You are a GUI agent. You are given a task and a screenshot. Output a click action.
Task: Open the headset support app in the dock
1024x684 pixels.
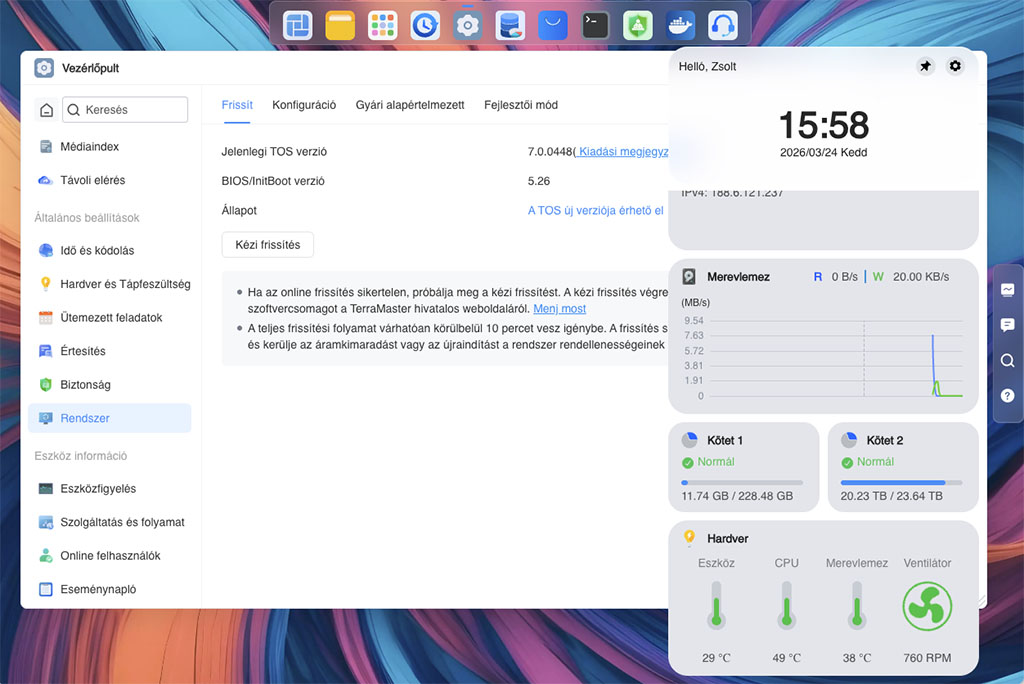click(x=723, y=25)
